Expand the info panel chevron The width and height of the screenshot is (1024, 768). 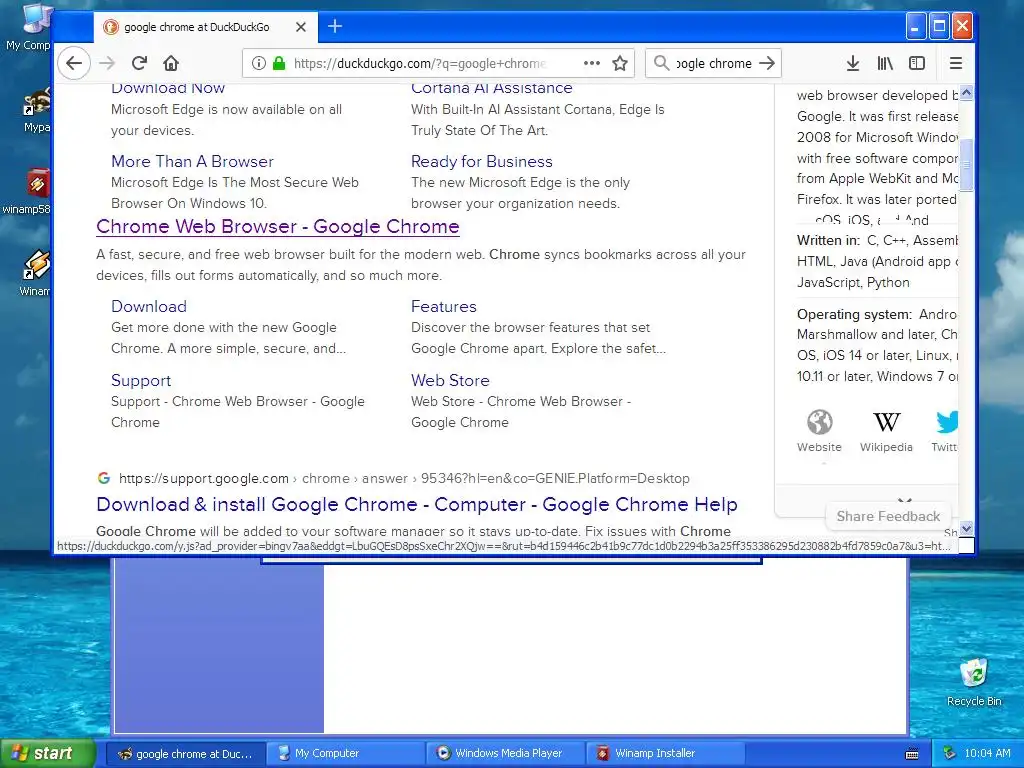coord(904,500)
